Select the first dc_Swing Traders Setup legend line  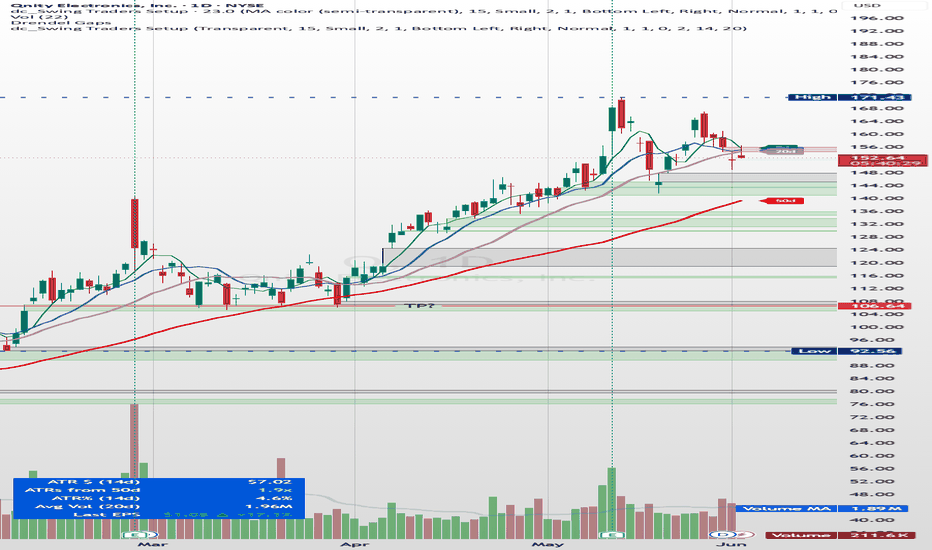tap(424, 11)
